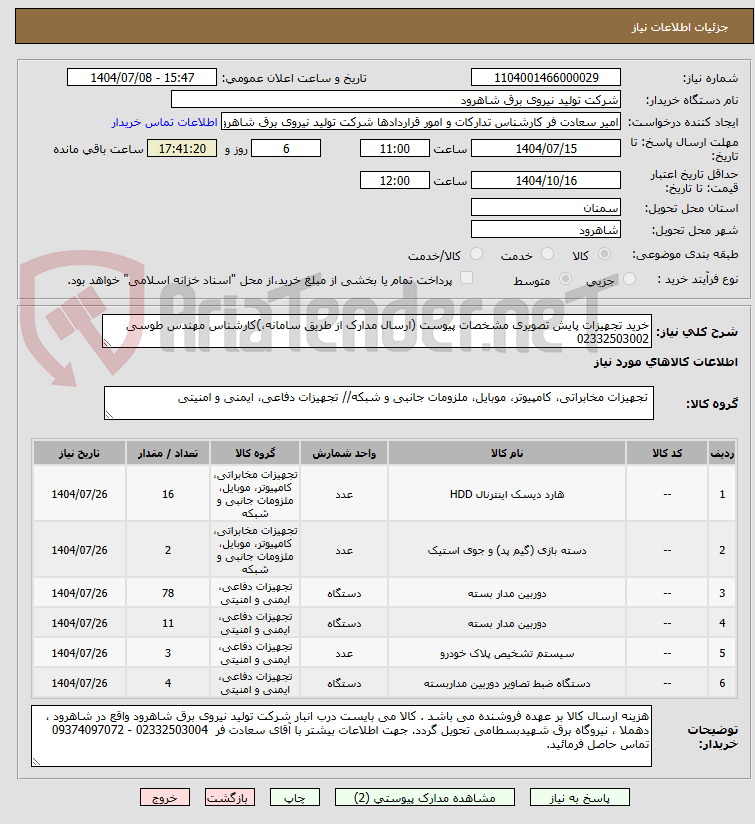Click the request creator field
This screenshot has height=824, width=755.
421,122
